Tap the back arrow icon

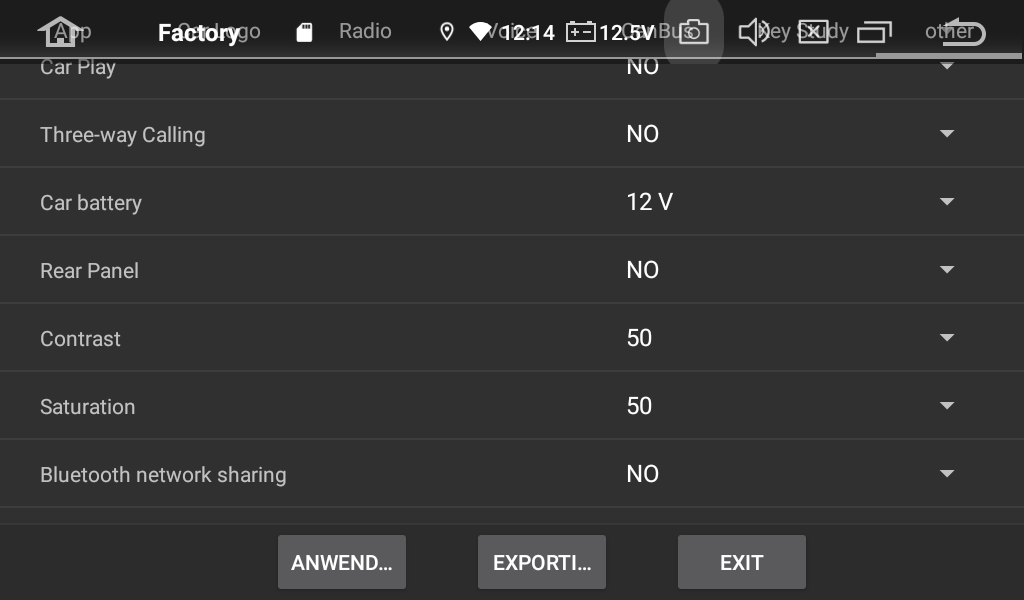[965, 31]
